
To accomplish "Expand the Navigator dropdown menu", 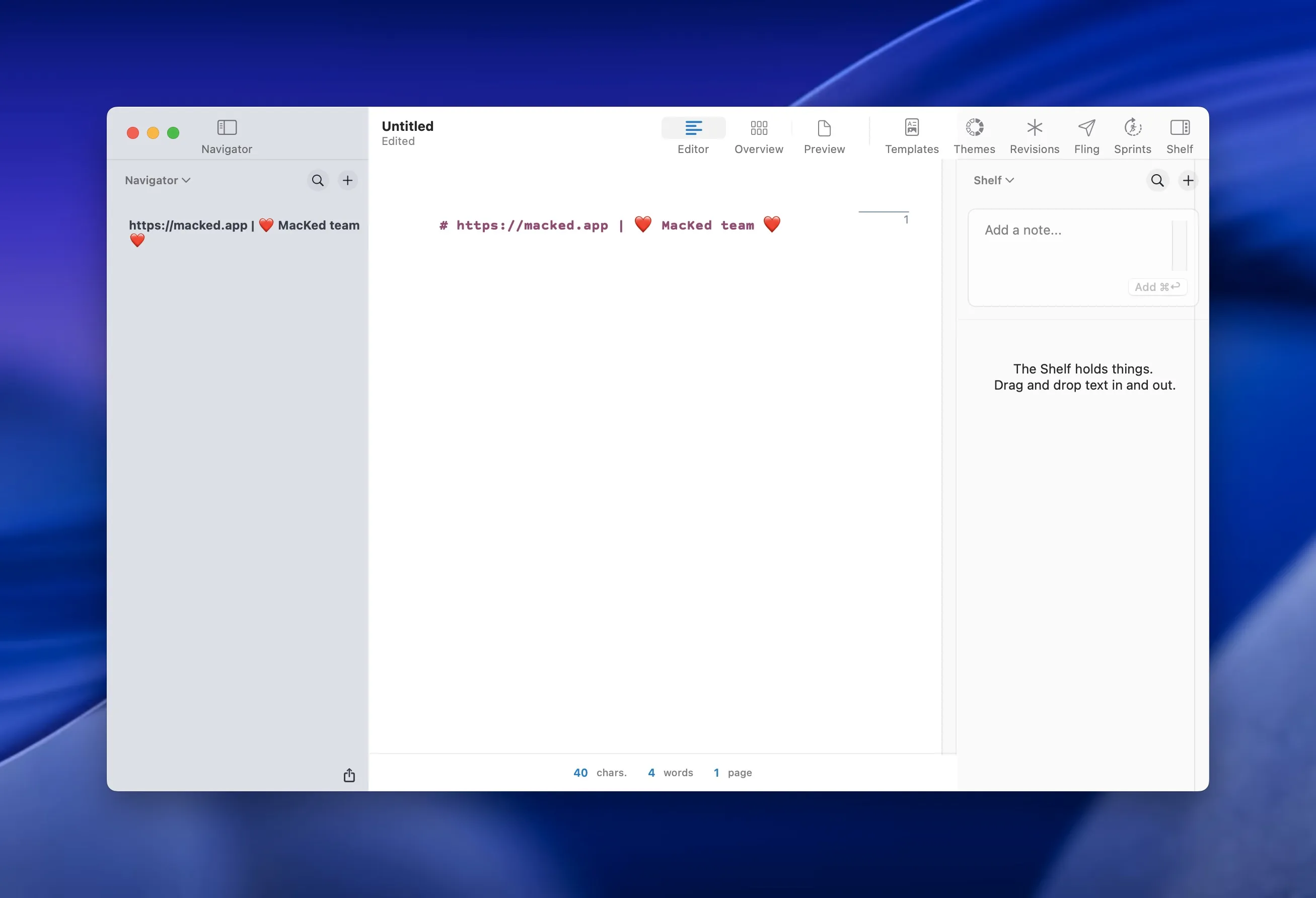I will [158, 181].
